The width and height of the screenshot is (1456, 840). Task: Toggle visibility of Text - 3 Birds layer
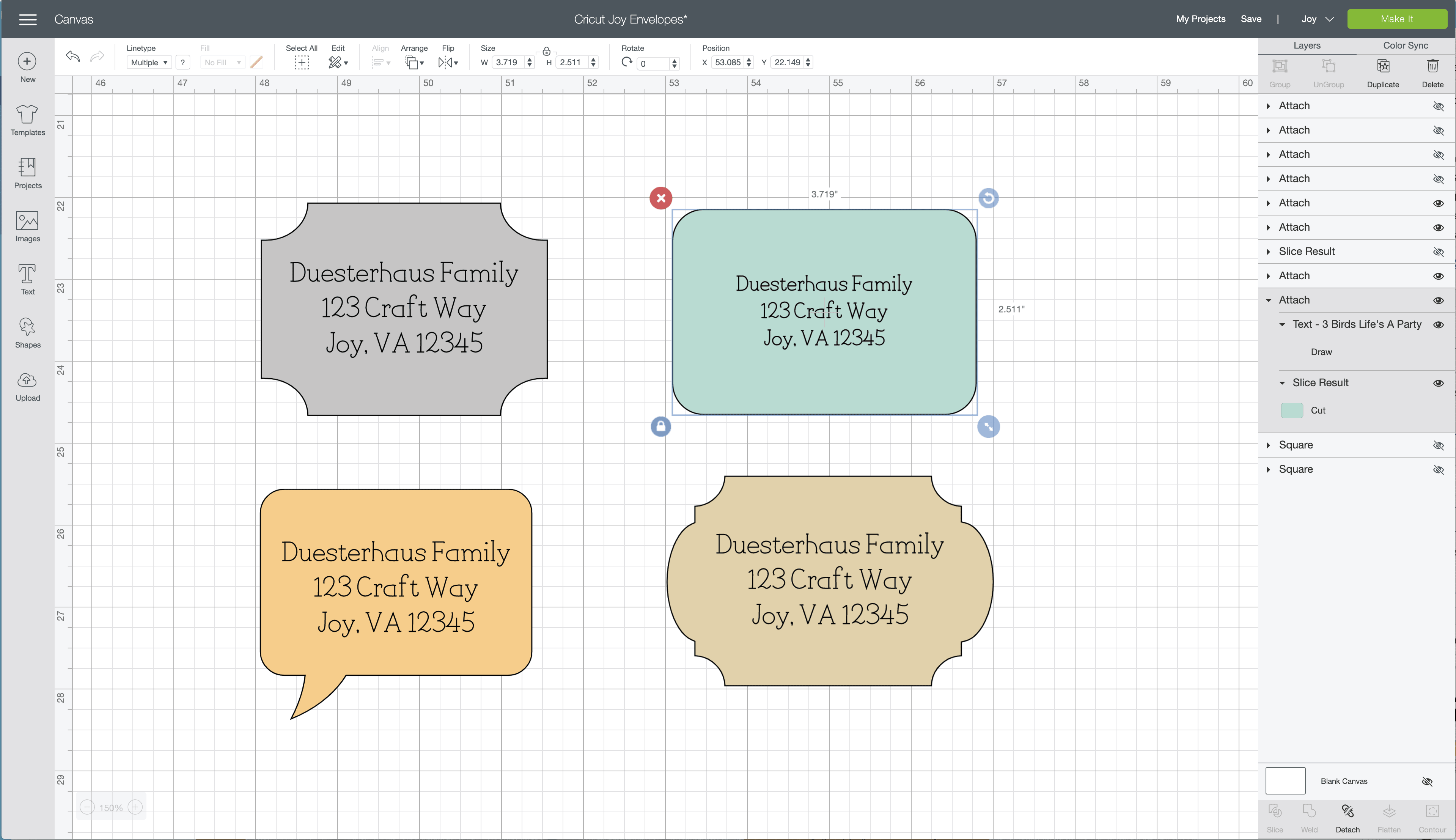[x=1438, y=325]
